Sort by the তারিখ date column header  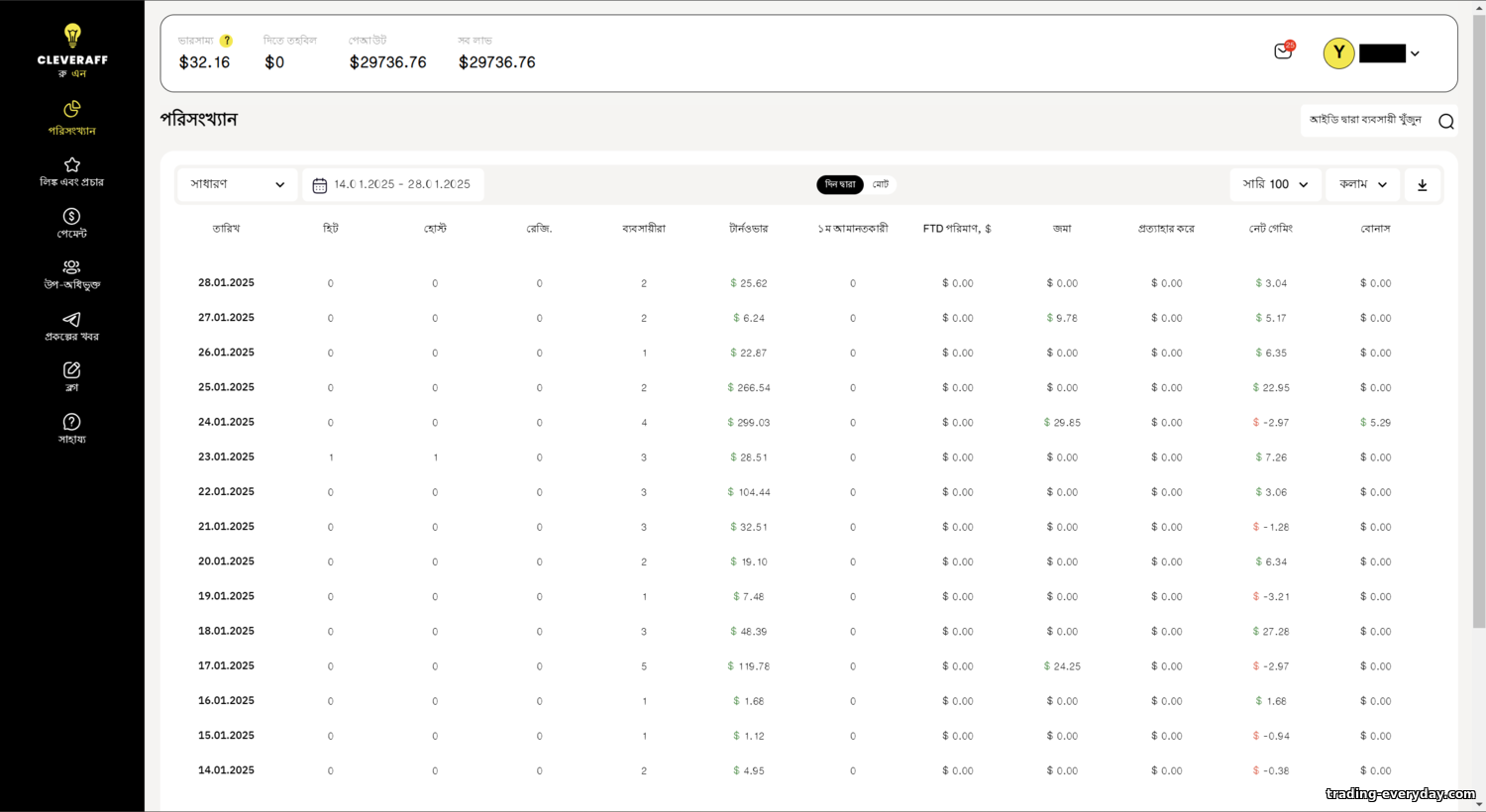pos(226,229)
